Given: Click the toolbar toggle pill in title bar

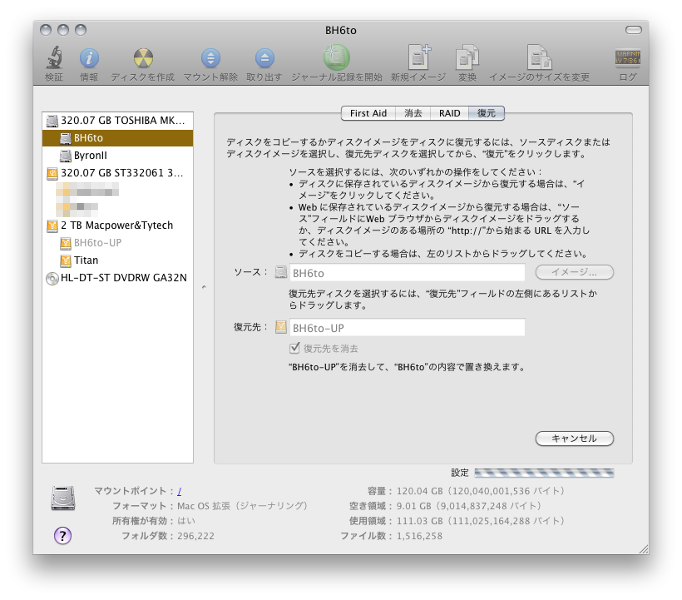Looking at the screenshot, I should pos(633,30).
